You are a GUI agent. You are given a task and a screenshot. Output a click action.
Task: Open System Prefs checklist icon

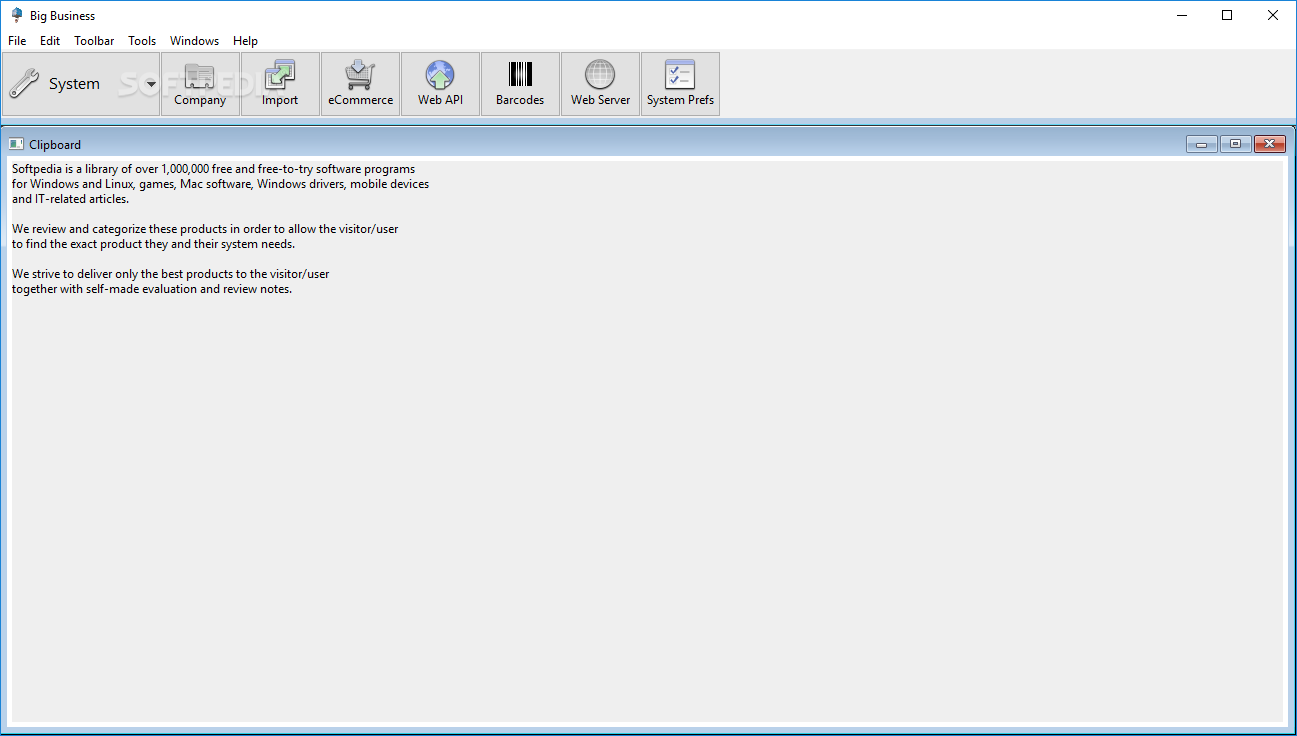coord(680,84)
